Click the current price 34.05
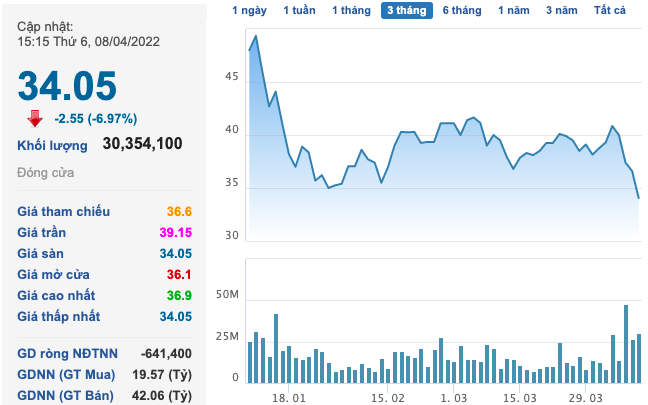This screenshot has height=405, width=648. click(67, 86)
